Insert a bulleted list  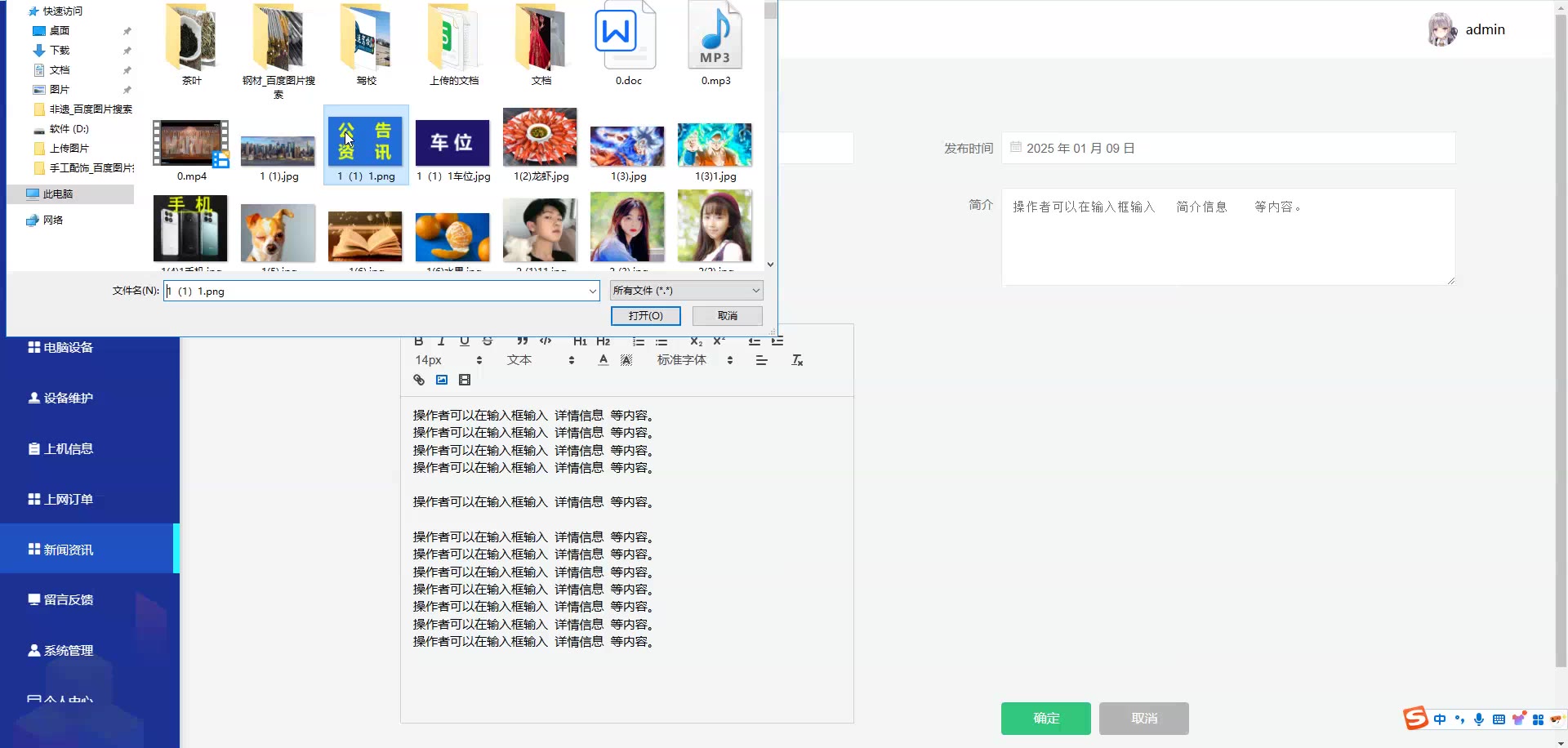coord(661,341)
